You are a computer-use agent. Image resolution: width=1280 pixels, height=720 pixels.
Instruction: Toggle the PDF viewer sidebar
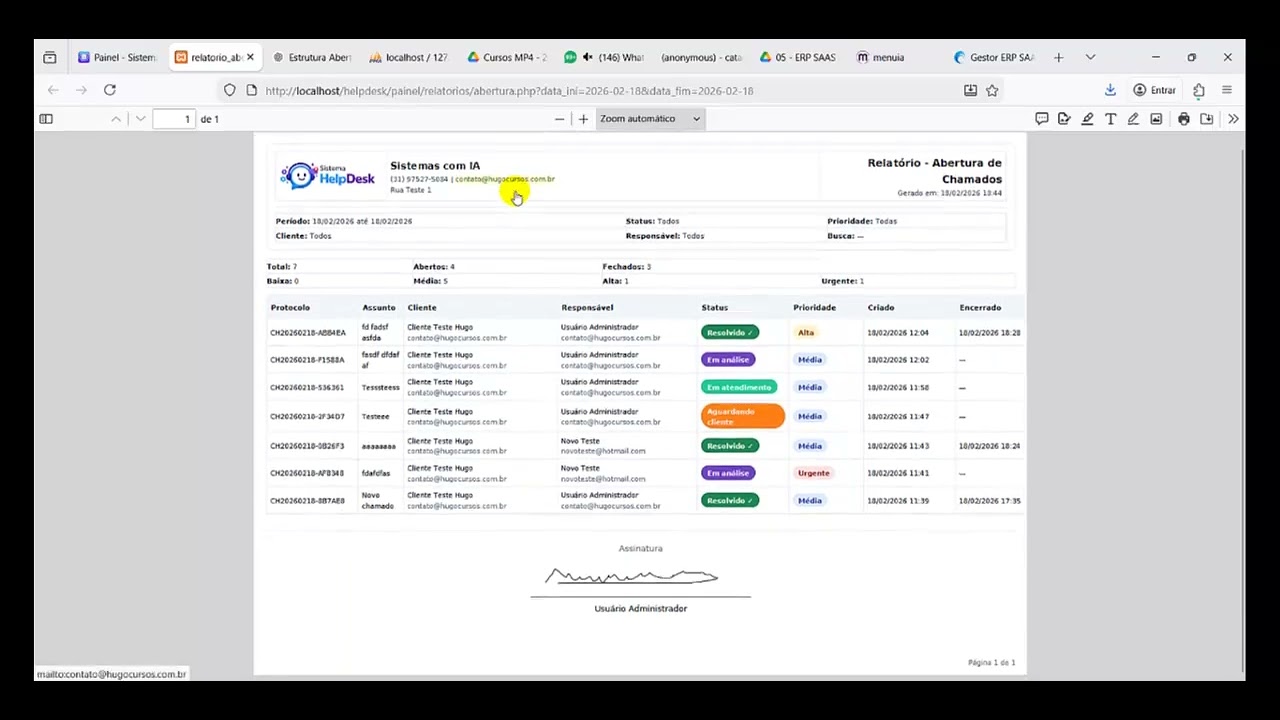46,119
